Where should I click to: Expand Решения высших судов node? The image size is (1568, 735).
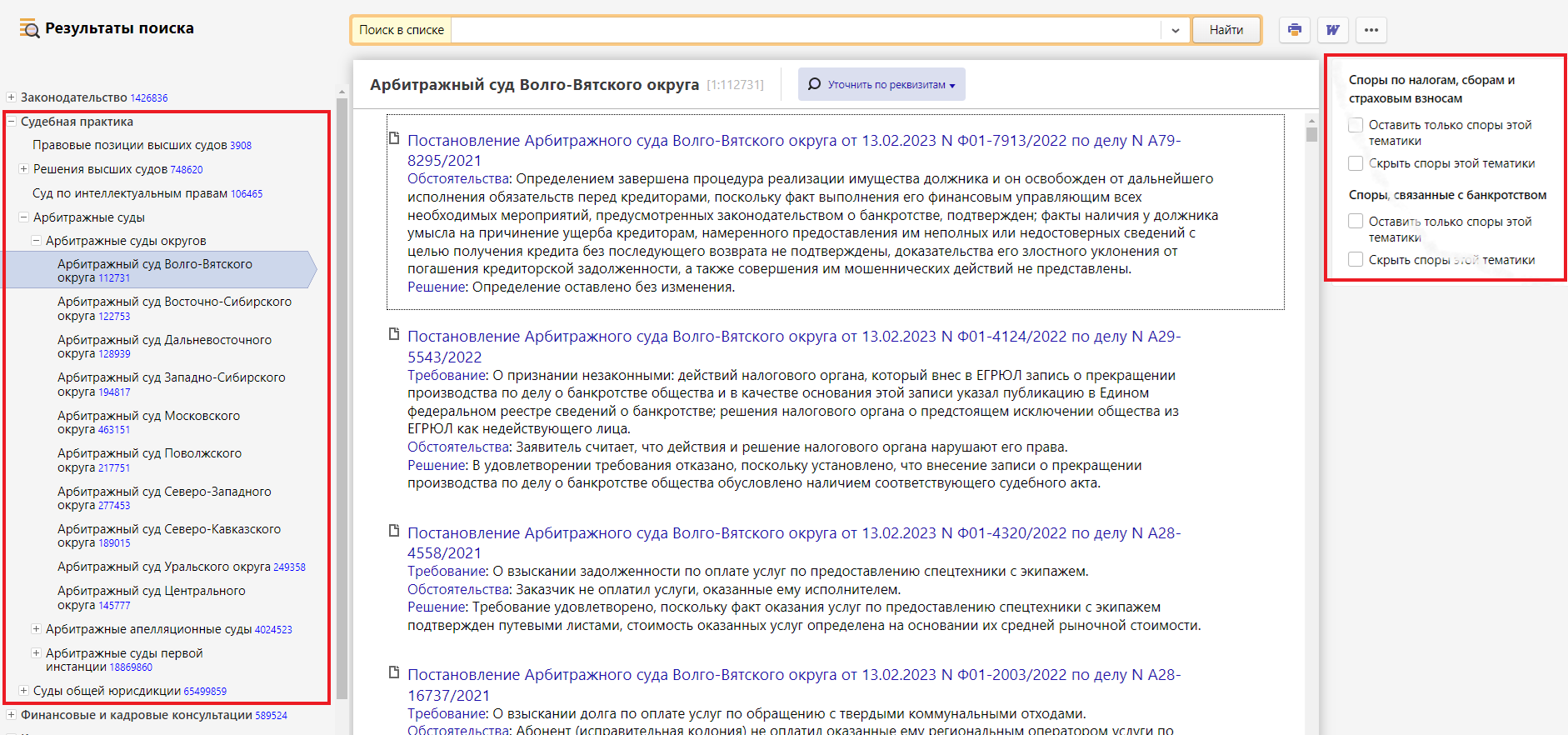coord(23,169)
